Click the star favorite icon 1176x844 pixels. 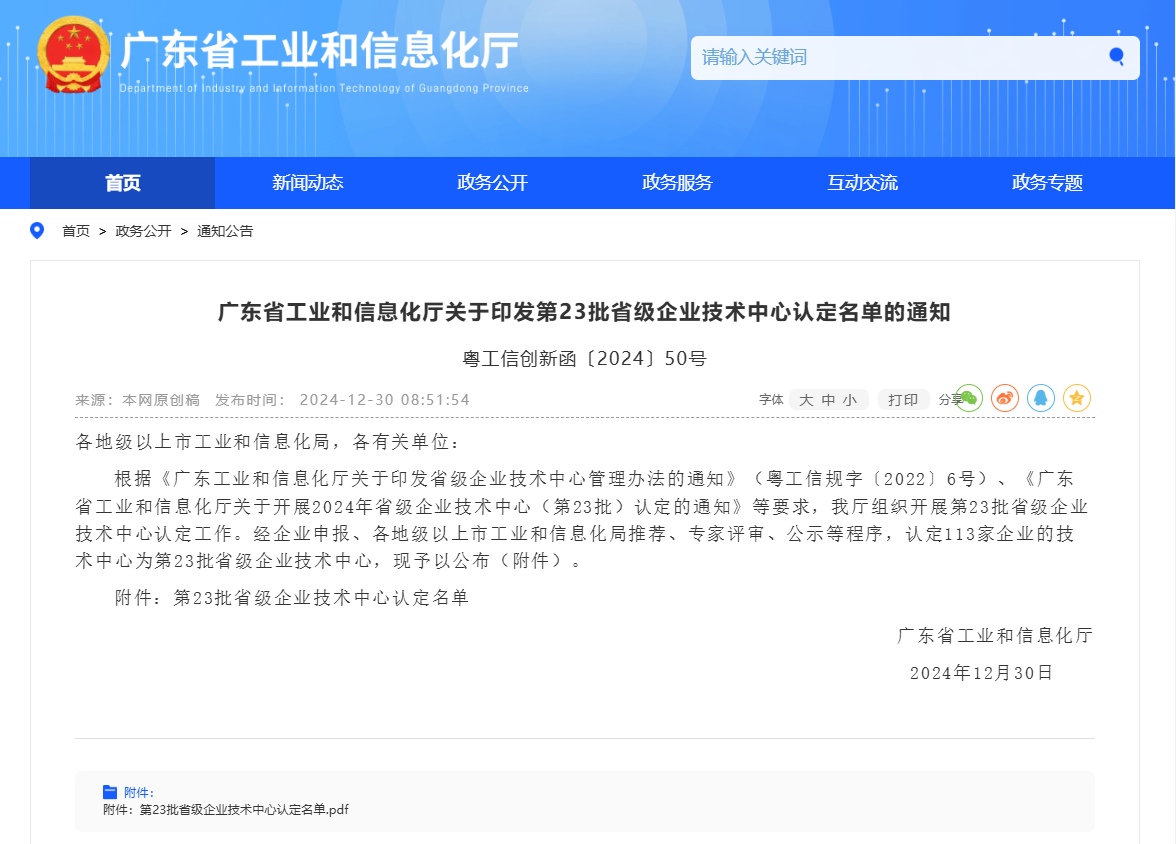(x=1076, y=398)
